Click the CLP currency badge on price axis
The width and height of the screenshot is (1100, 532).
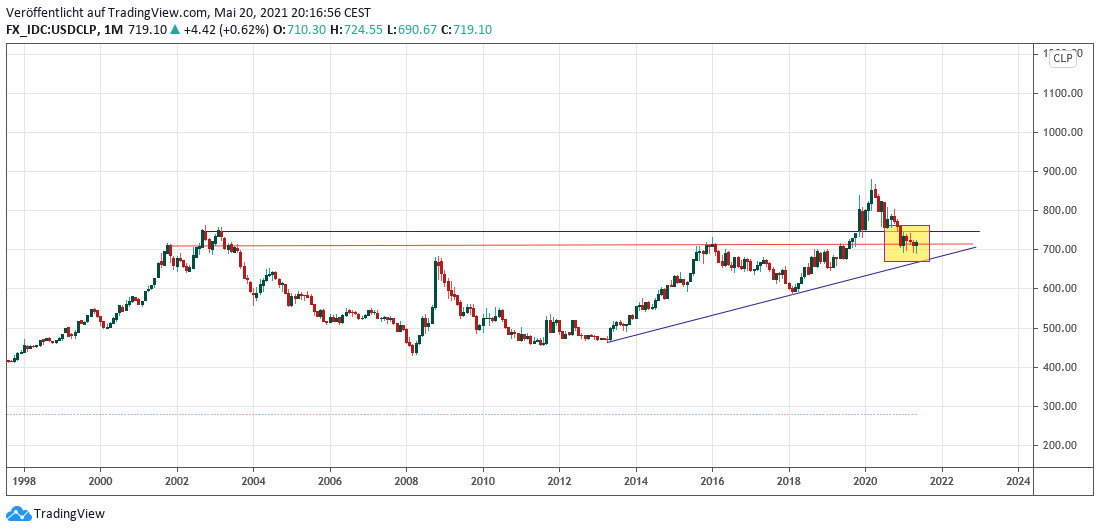tap(1062, 58)
